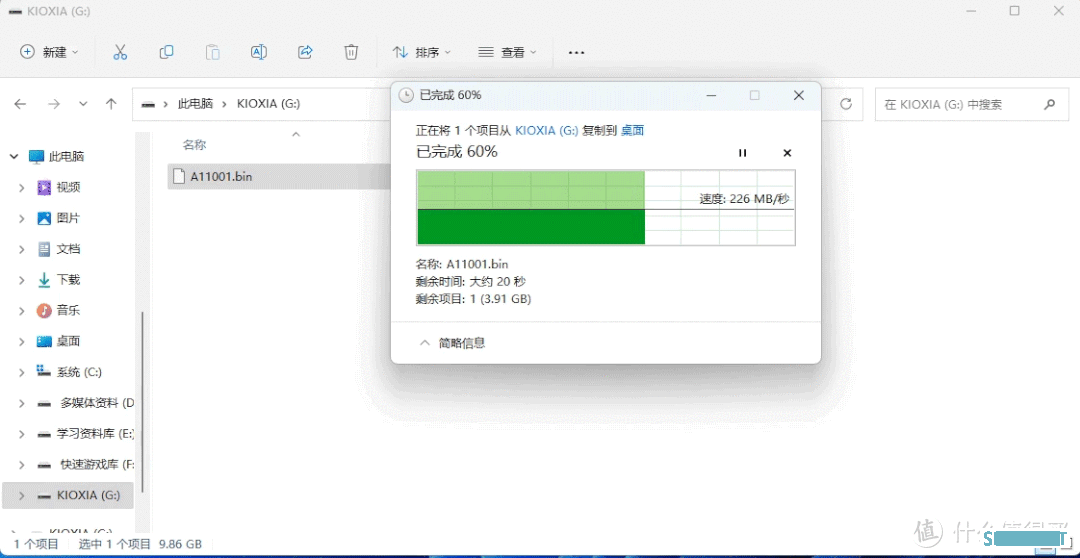Go forward with the right arrow

coord(54,104)
